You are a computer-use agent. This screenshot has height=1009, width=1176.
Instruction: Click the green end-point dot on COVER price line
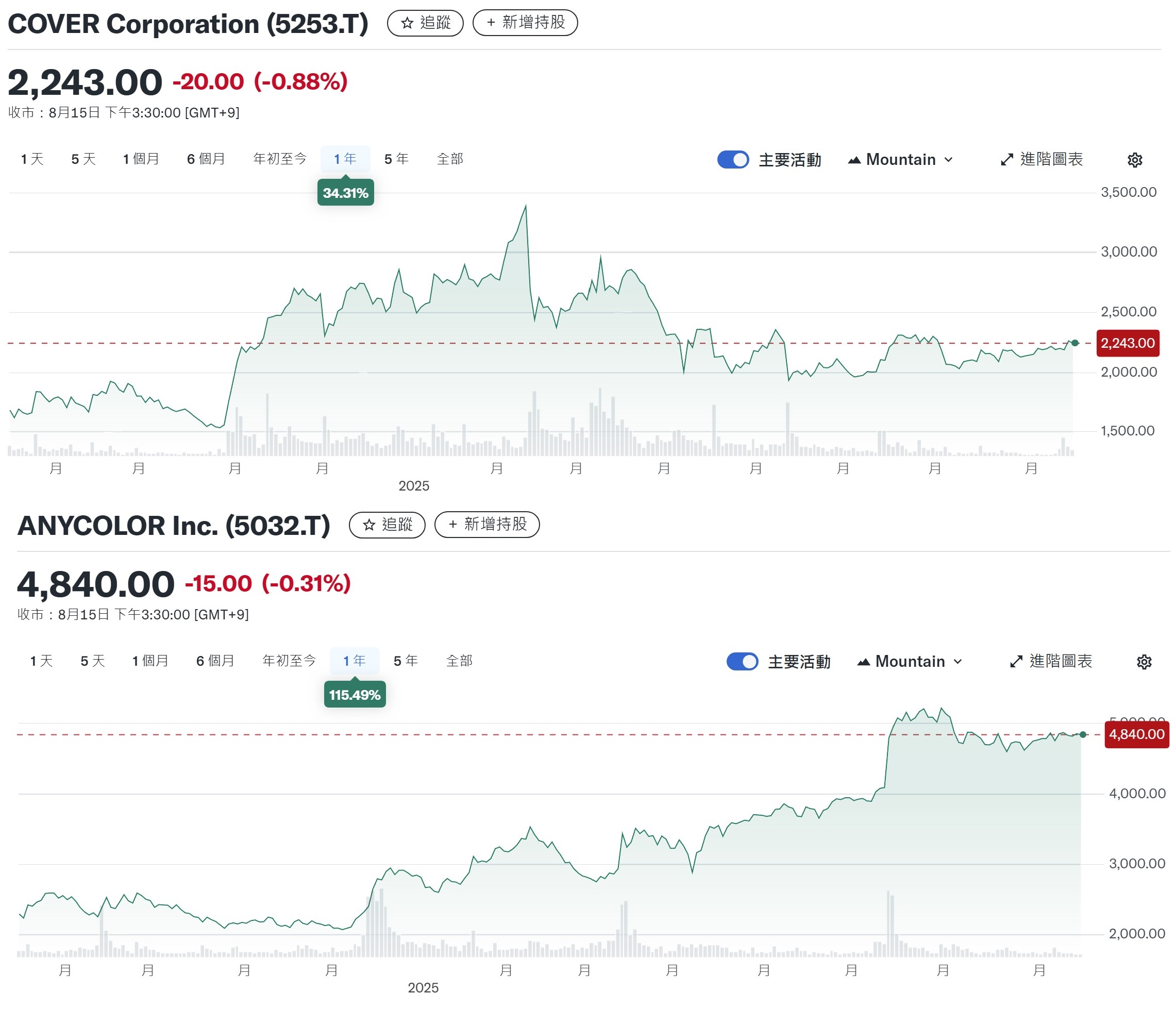pos(1074,343)
